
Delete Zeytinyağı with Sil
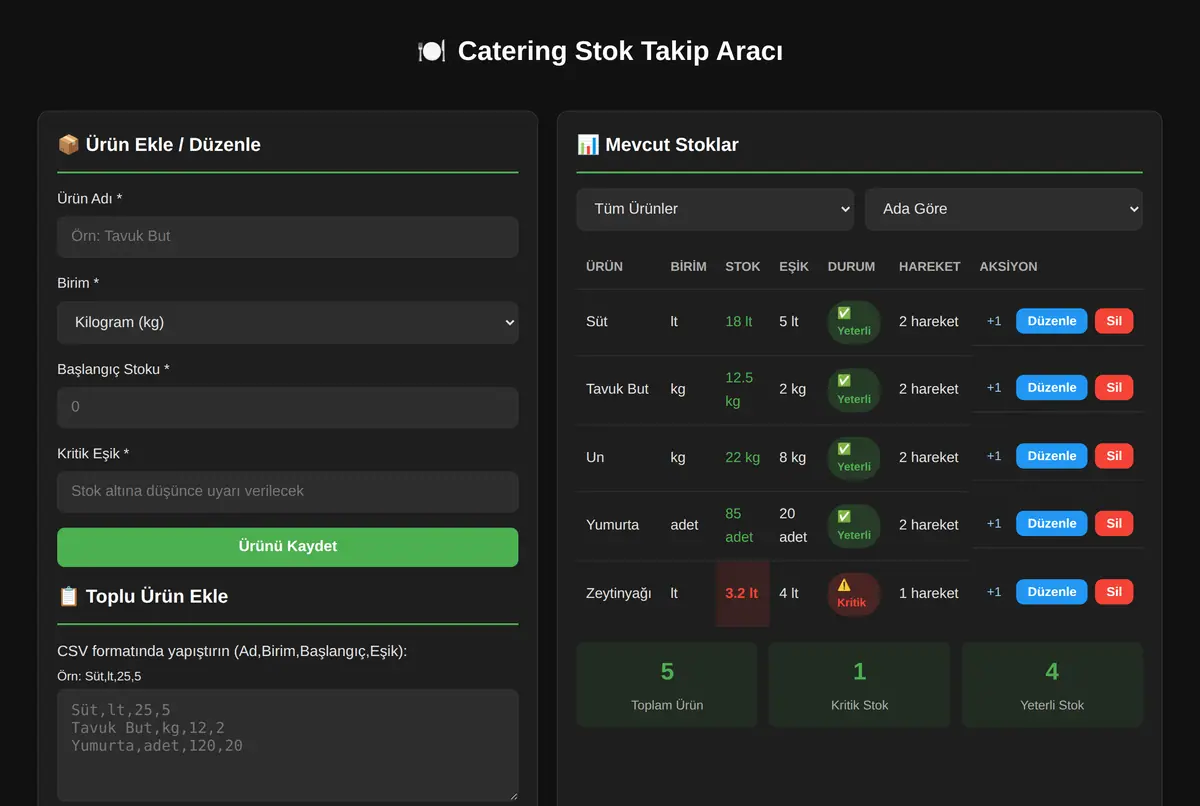pyautogui.click(x=1114, y=592)
